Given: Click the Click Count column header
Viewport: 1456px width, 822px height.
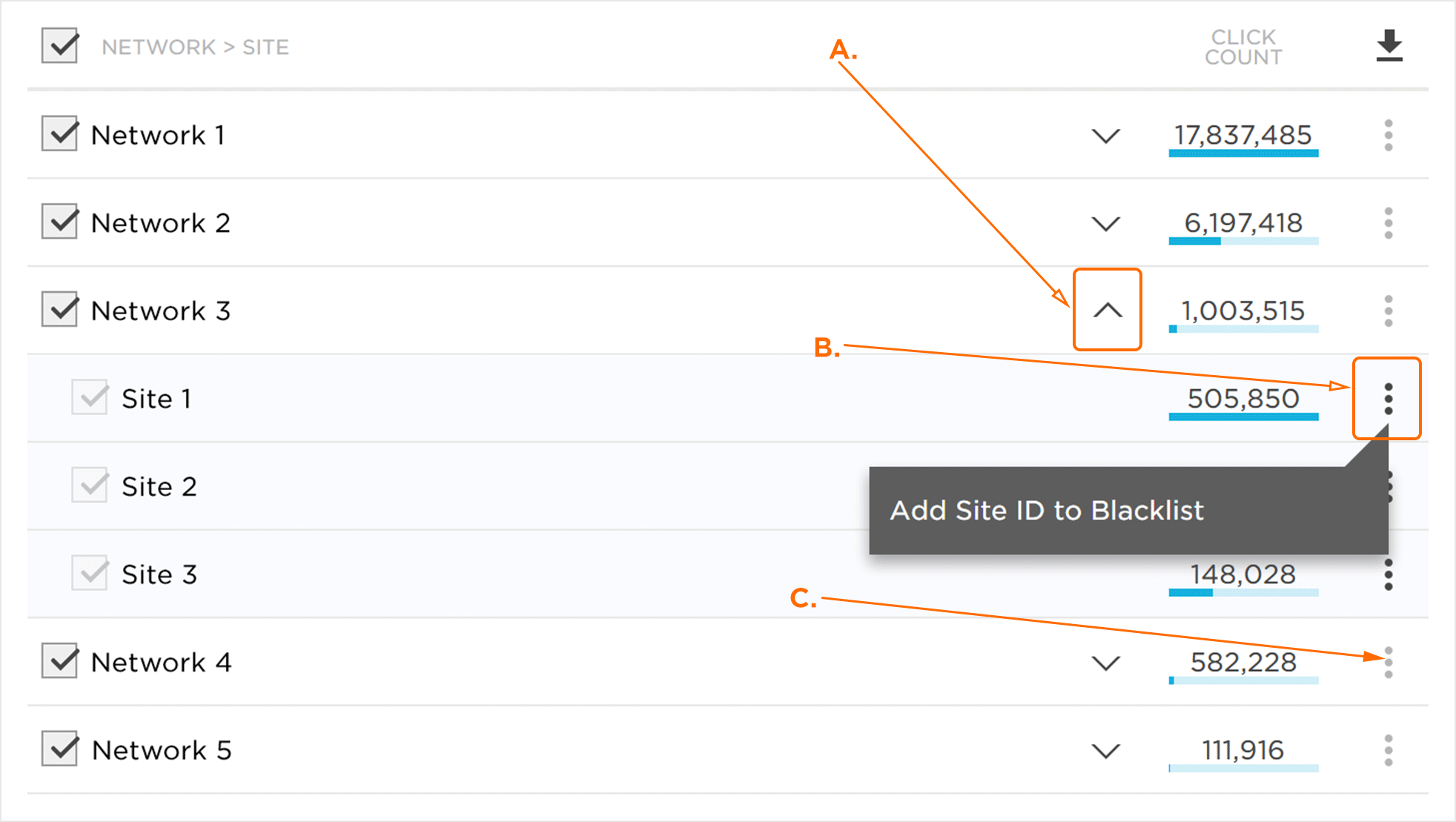Looking at the screenshot, I should tap(1243, 47).
